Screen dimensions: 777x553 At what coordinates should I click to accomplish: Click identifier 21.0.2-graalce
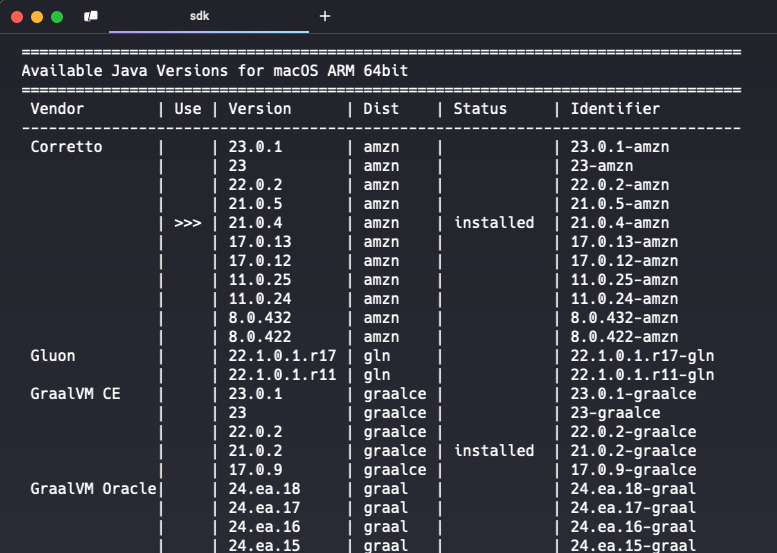coord(633,450)
